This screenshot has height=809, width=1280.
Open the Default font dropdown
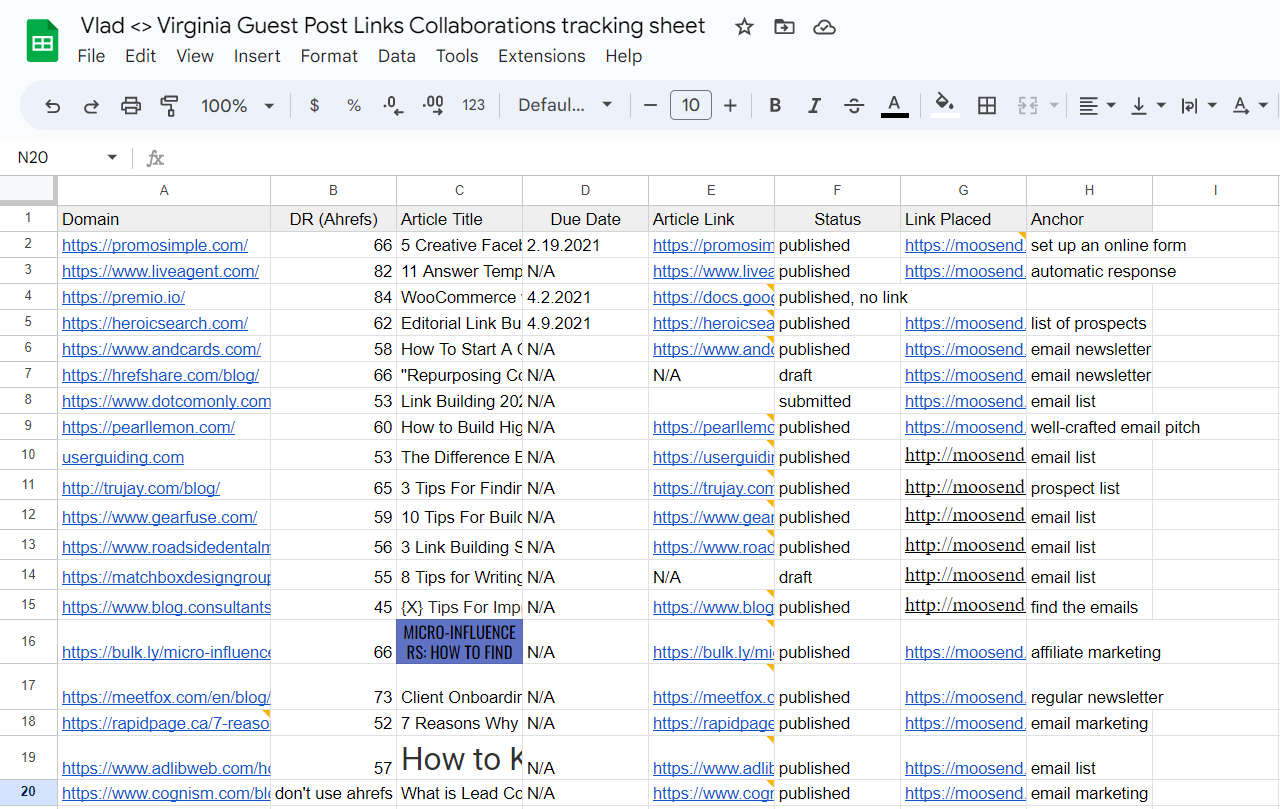(565, 105)
